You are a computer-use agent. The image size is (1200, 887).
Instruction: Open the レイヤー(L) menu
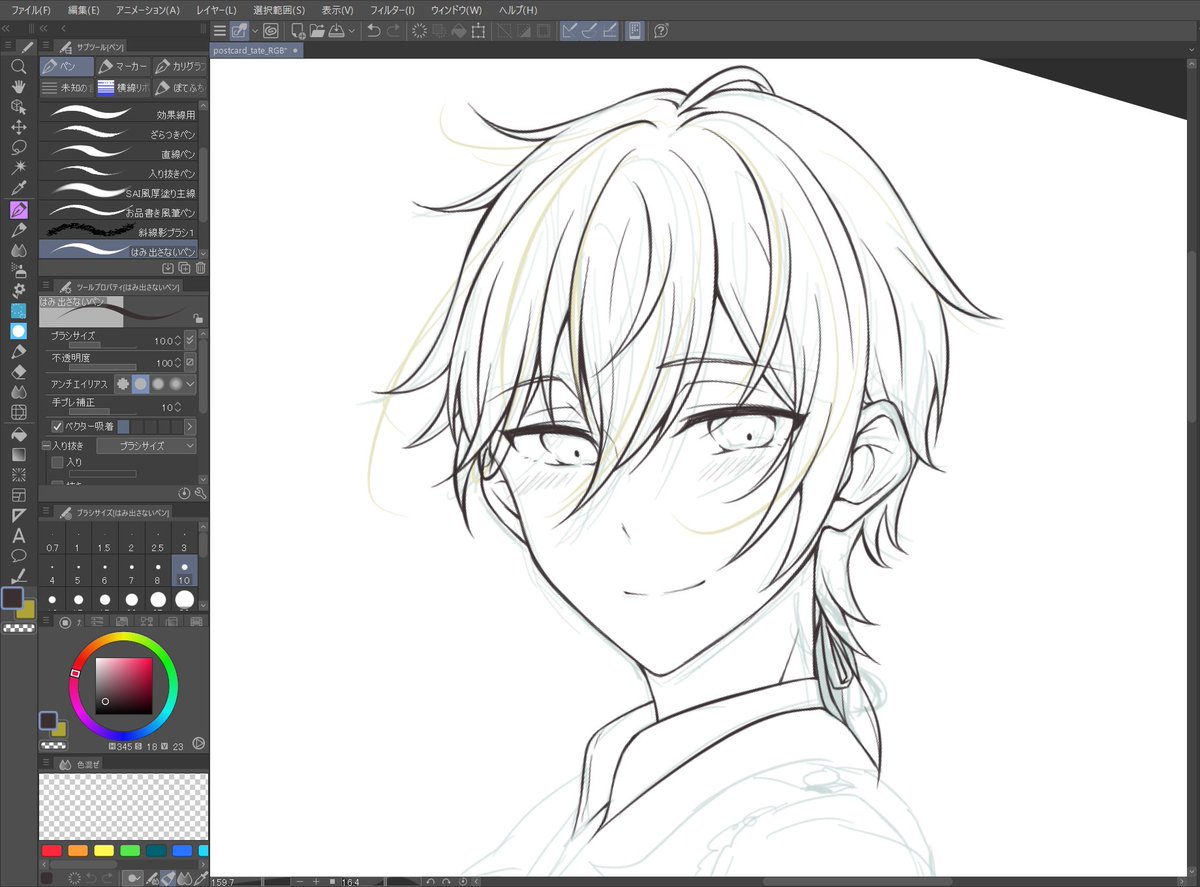(217, 10)
